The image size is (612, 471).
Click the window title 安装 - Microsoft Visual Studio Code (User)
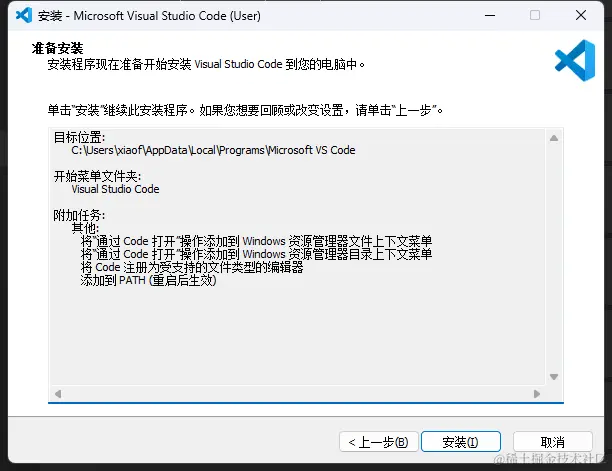[149, 16]
